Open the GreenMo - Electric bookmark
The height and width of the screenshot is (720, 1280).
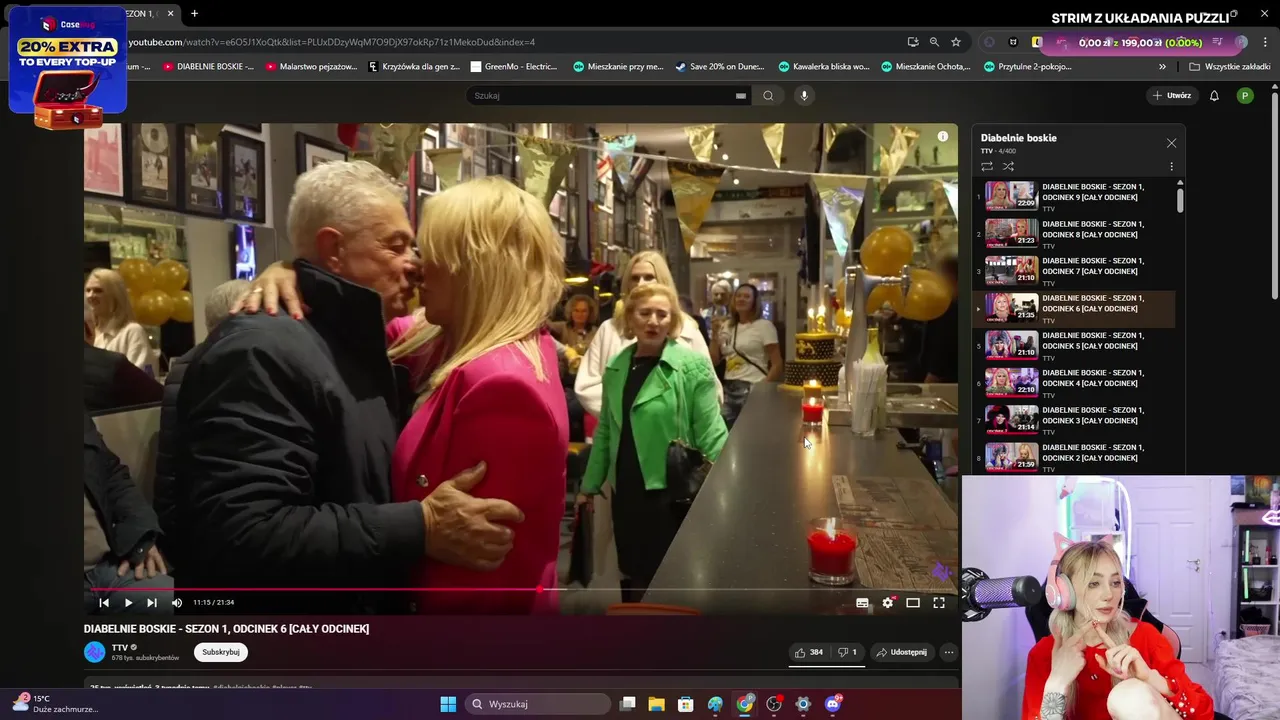pos(514,67)
